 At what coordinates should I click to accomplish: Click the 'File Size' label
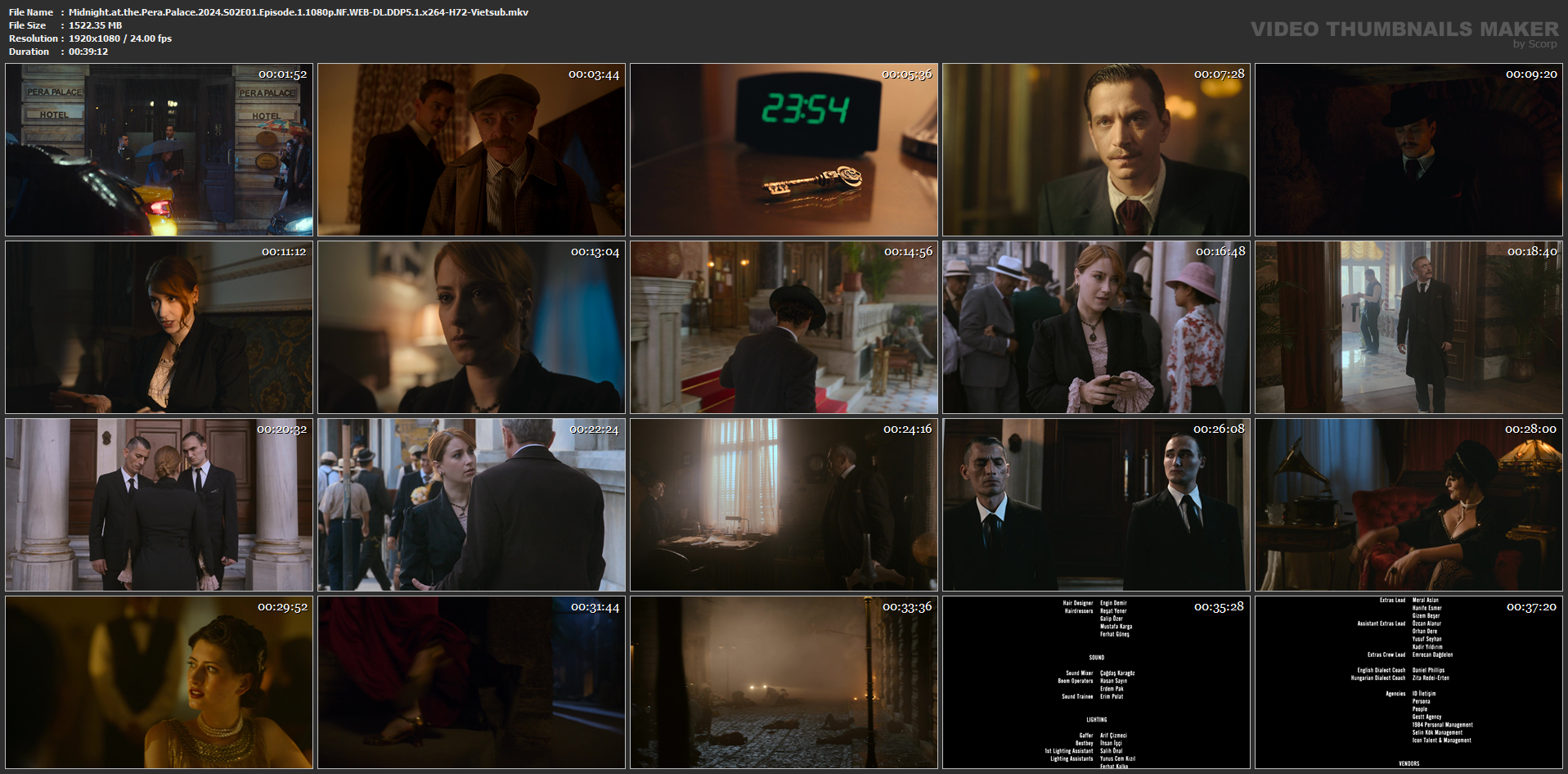[27, 25]
